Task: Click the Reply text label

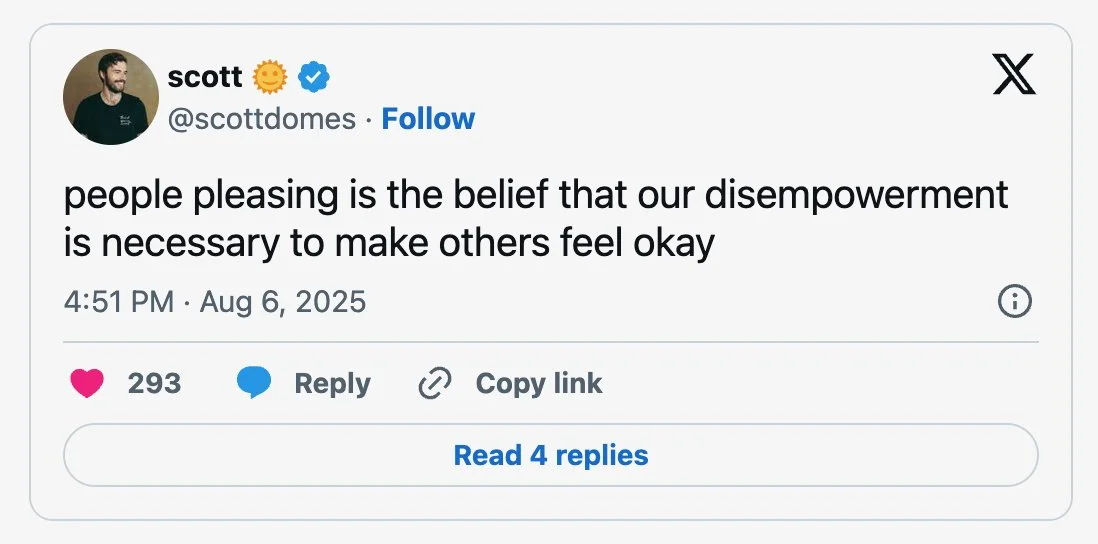Action: point(332,383)
